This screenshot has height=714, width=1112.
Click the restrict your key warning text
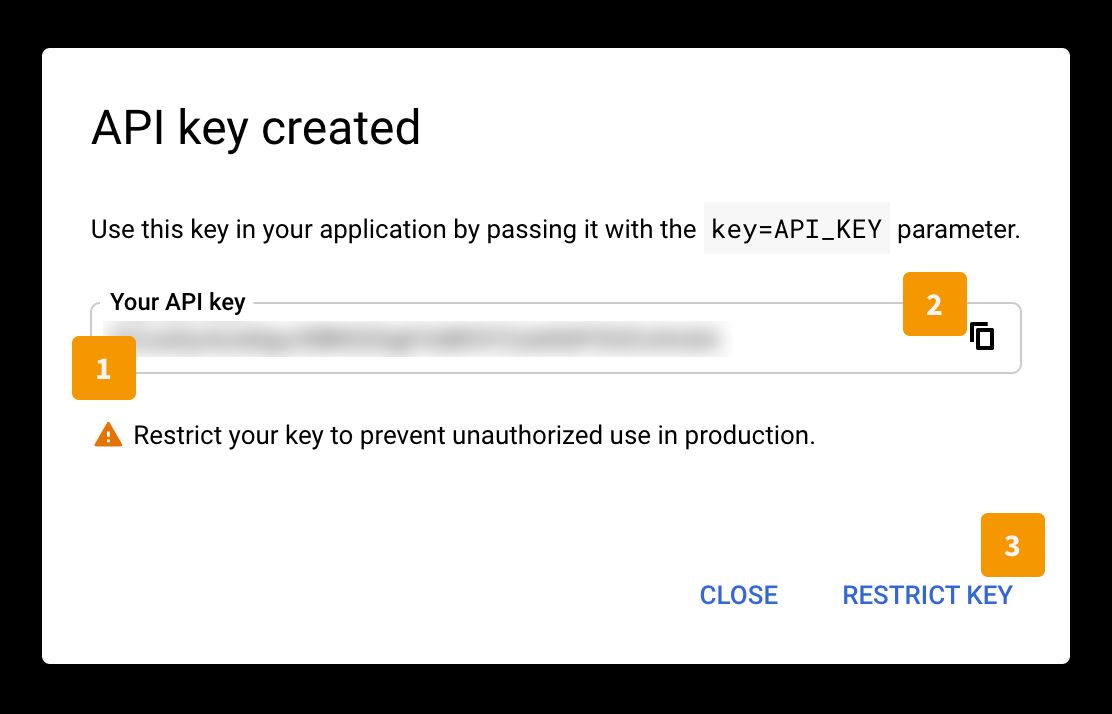474,435
